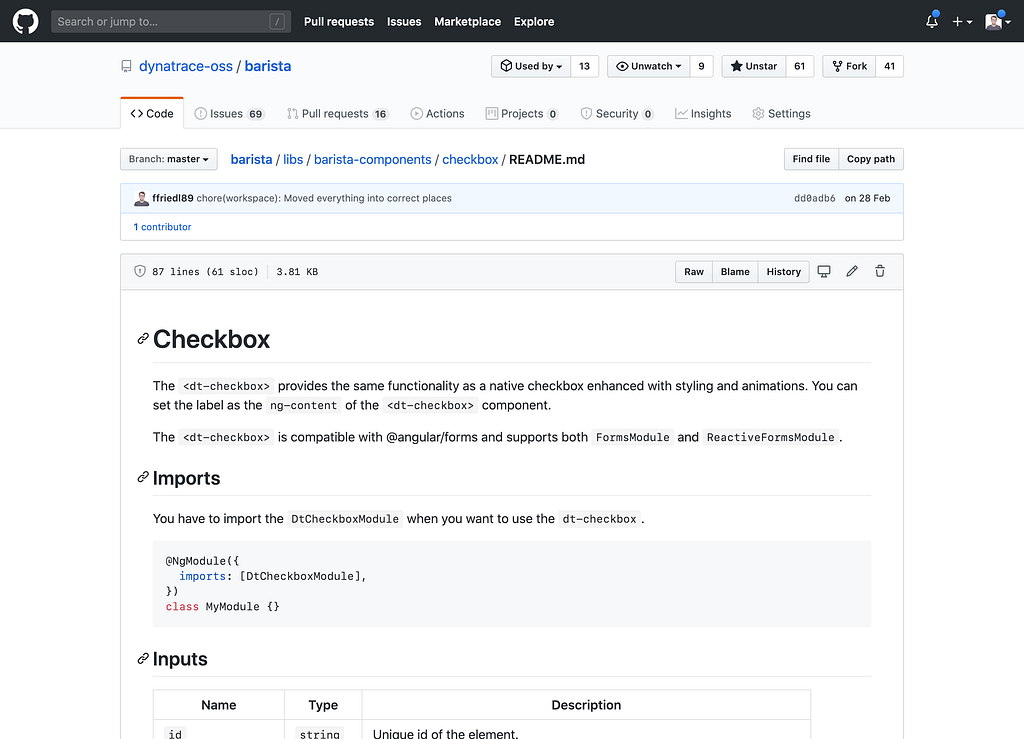Click the GitHub logo icon
This screenshot has width=1024, height=739.
tap(25, 21)
